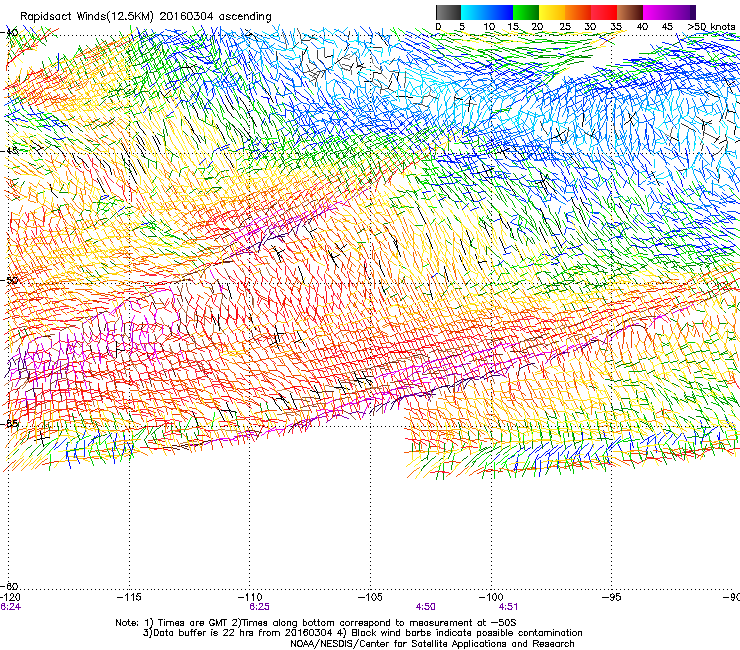Click the green 15-20 knots legend swatch
Viewport: 740px width, 650px height.
pyautogui.click(x=526, y=12)
